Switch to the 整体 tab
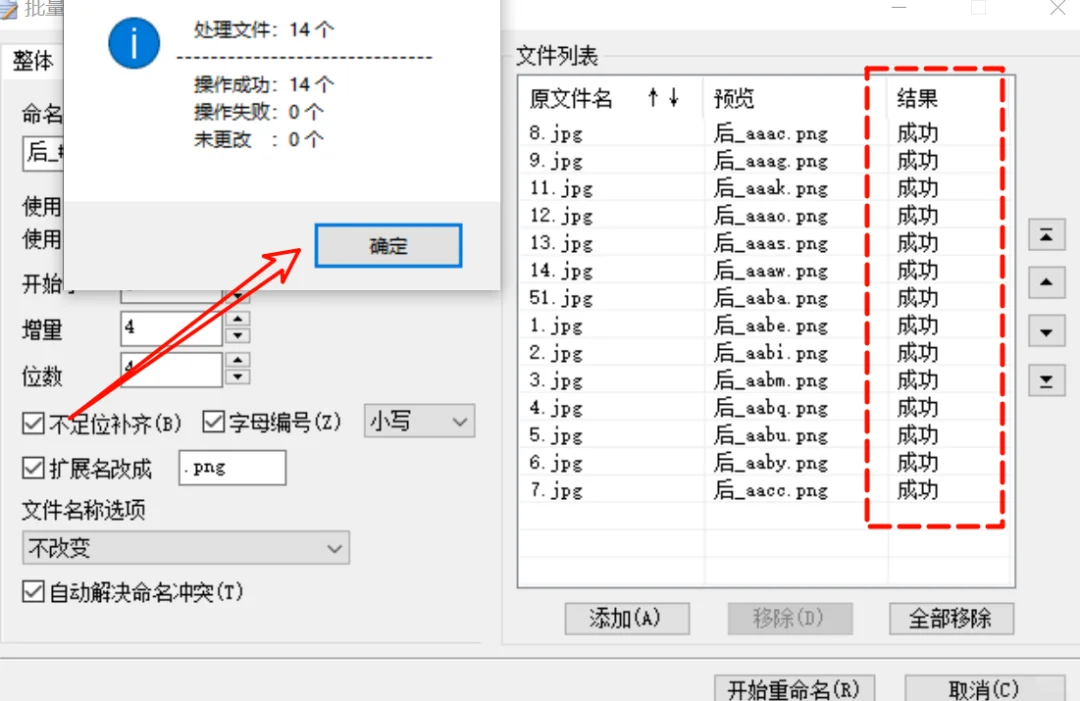This screenshot has width=1080, height=701. tap(33, 61)
